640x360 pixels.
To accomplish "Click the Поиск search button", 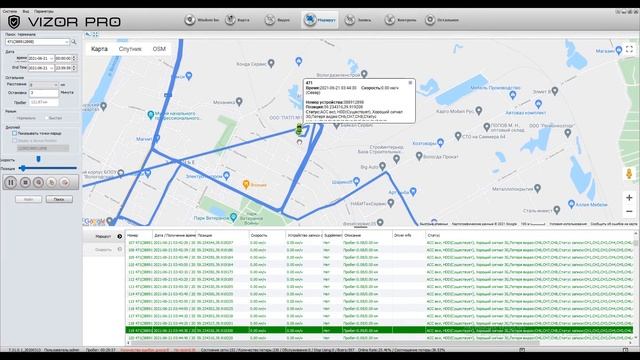I will (x=59, y=199).
